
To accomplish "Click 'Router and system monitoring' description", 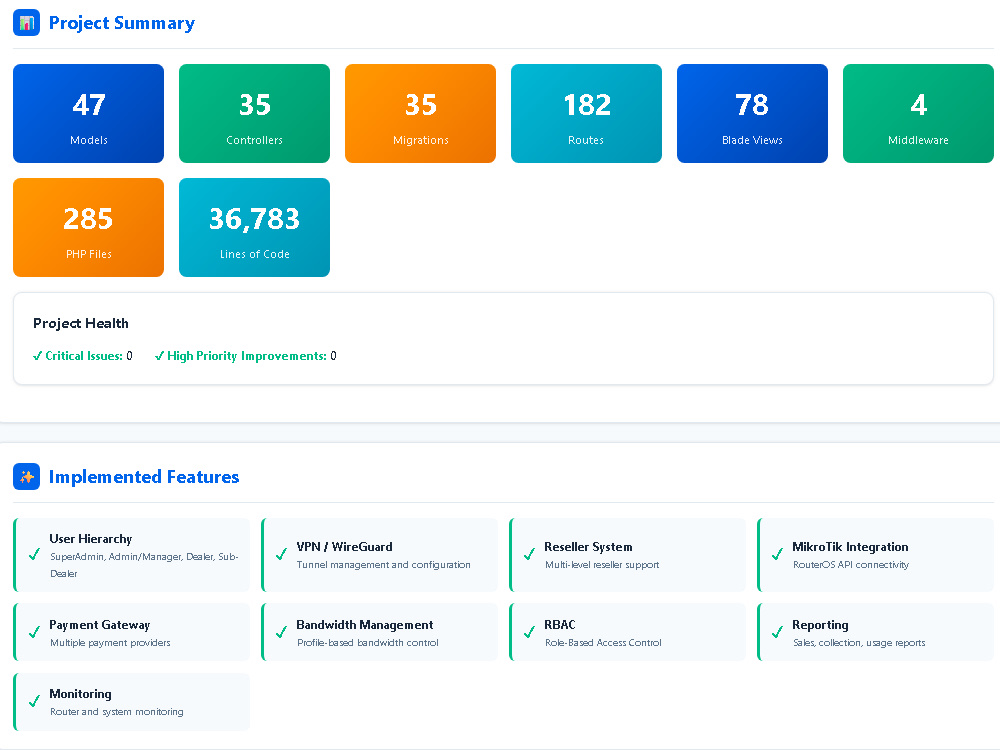I will [117, 712].
